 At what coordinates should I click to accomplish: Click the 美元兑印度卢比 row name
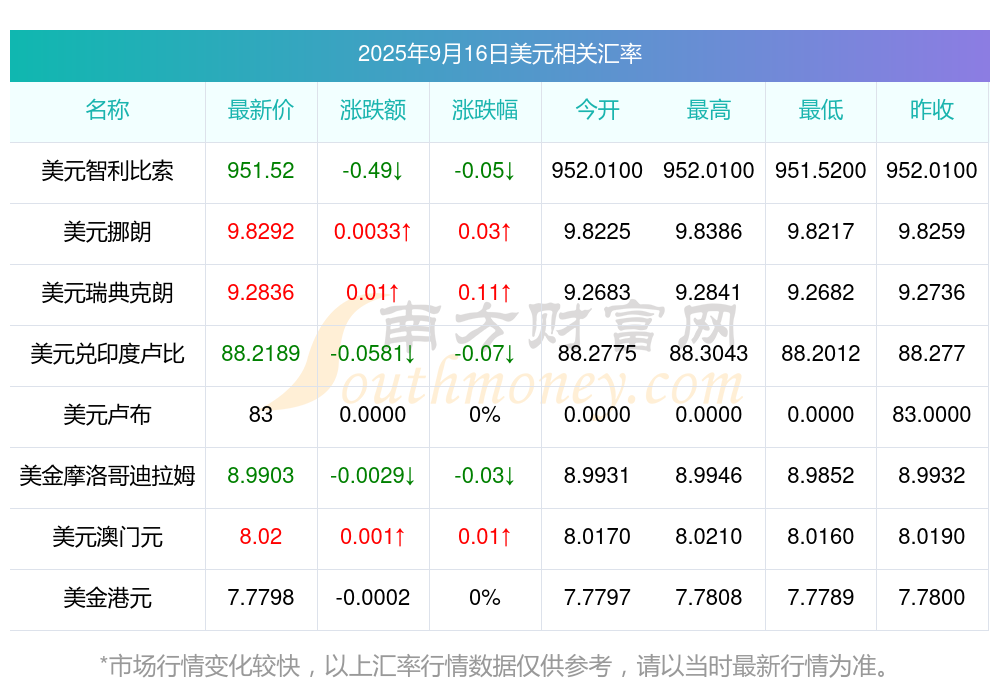(x=107, y=353)
